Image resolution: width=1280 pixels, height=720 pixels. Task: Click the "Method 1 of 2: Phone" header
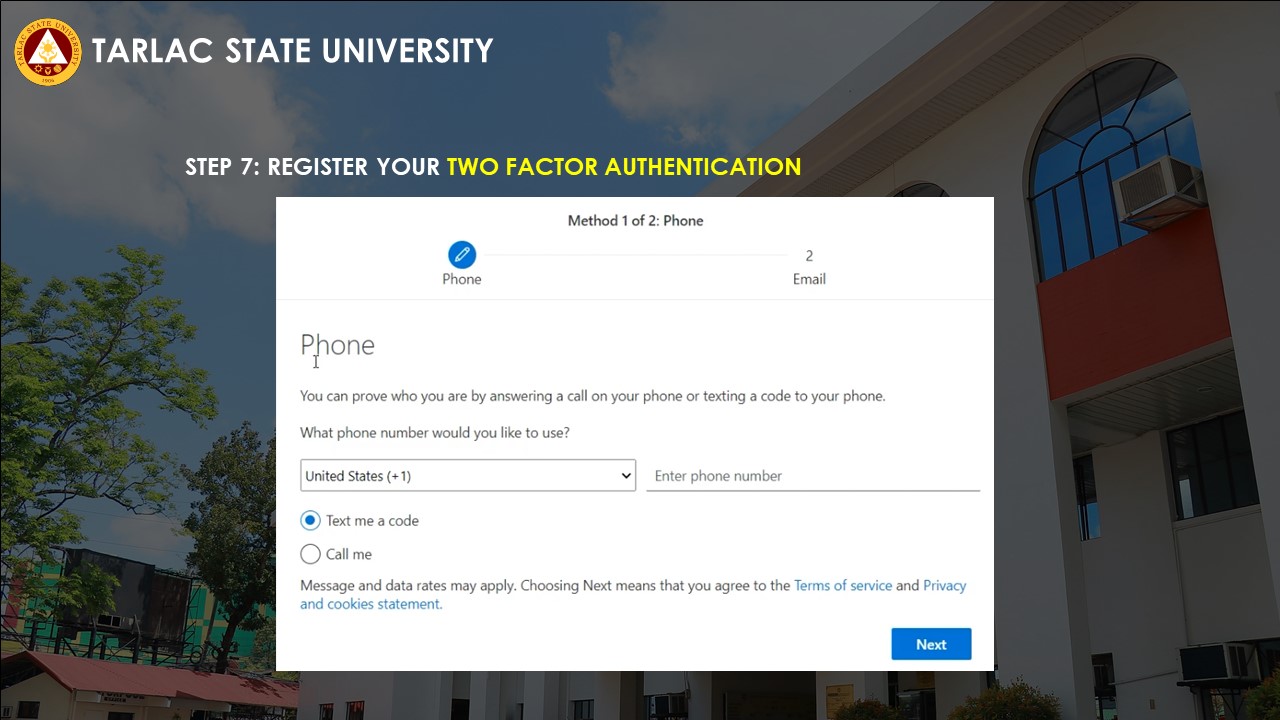(635, 221)
